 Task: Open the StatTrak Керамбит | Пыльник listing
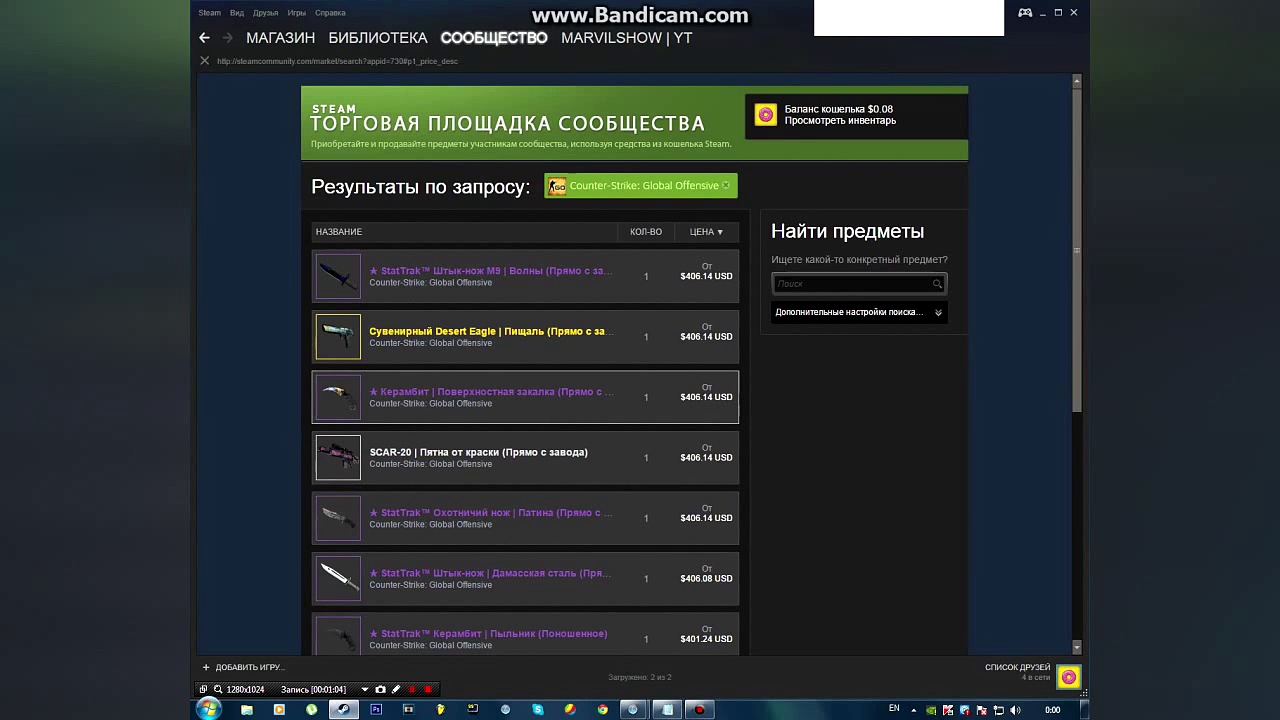pos(525,636)
